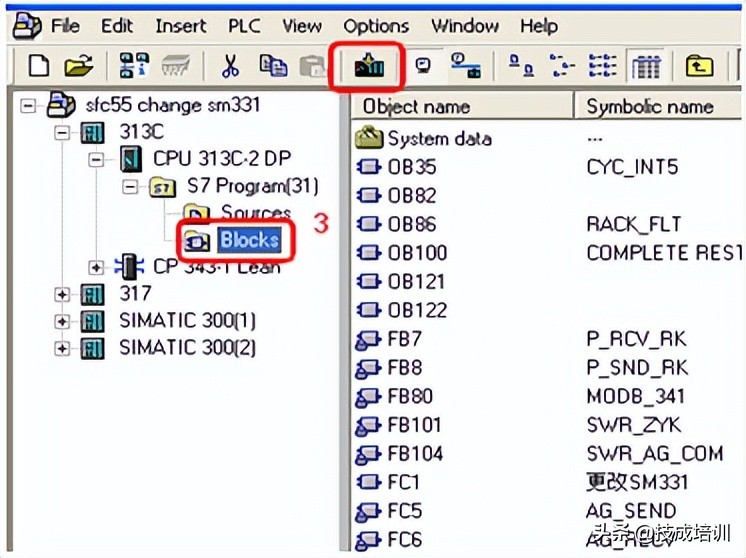Click the FB104 function block icon
This screenshot has width=746, height=558.
click(368, 454)
